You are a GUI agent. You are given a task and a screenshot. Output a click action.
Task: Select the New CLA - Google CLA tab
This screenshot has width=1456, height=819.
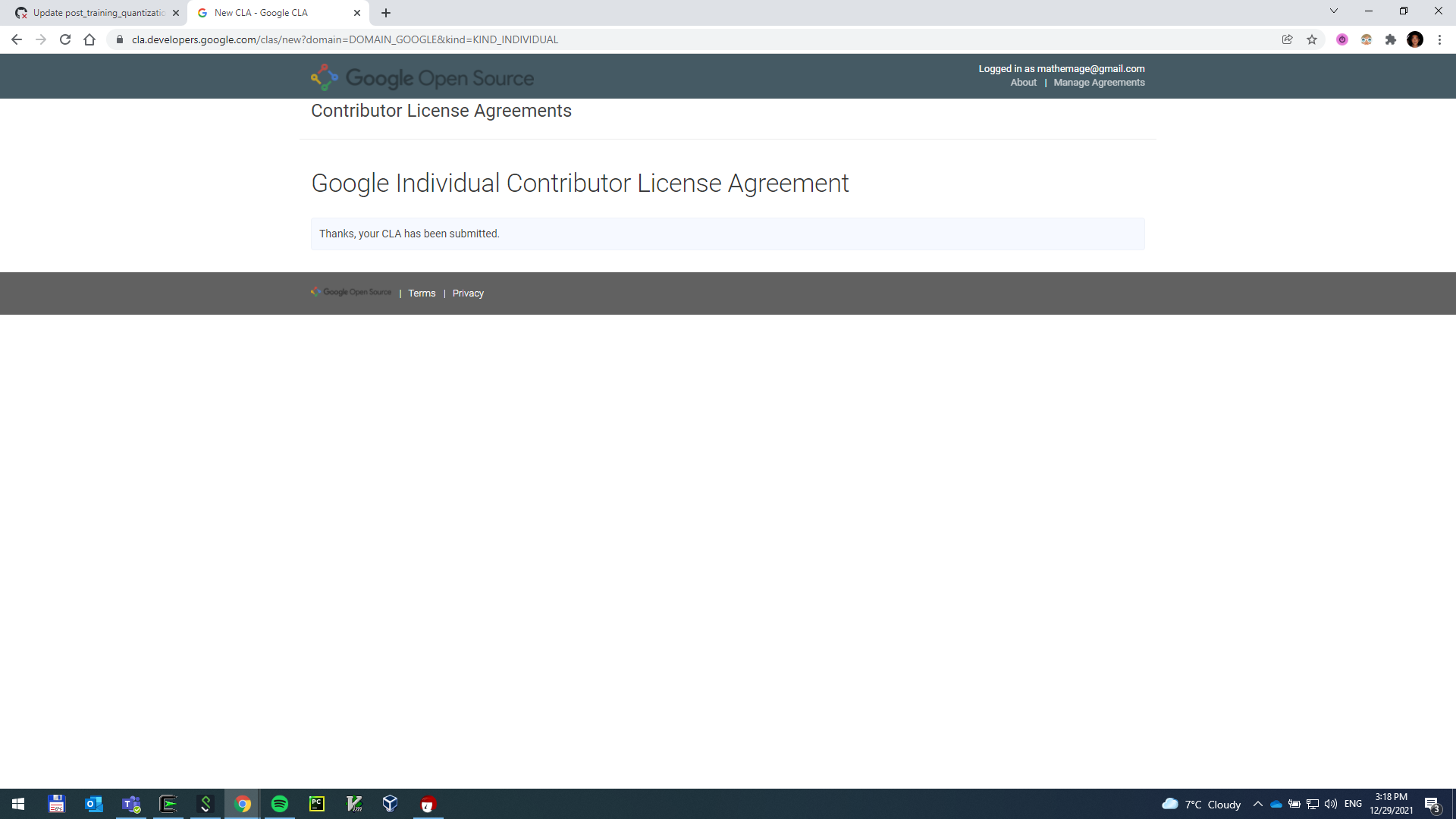tap(278, 13)
